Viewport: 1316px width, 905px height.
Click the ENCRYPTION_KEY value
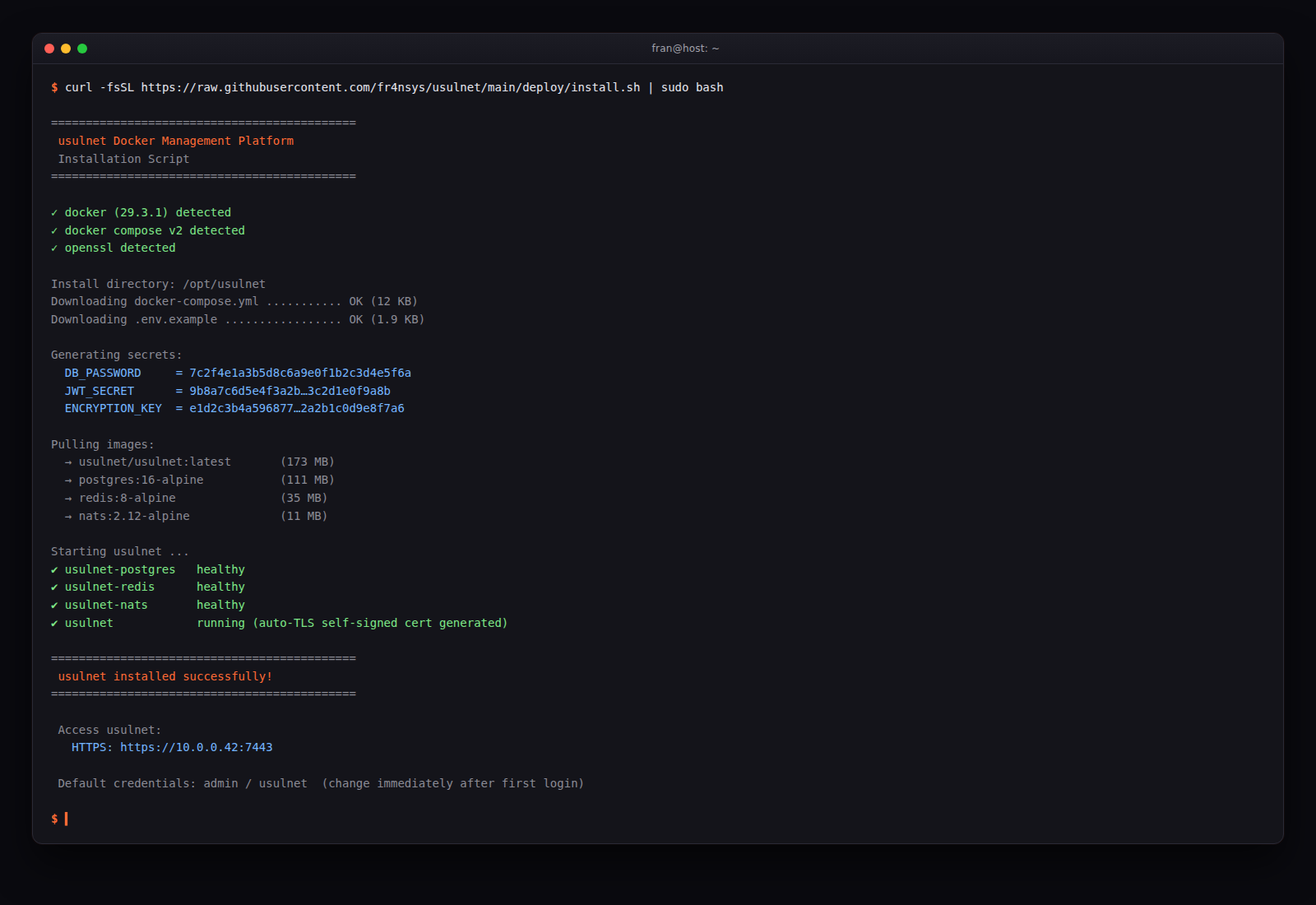tap(297, 408)
